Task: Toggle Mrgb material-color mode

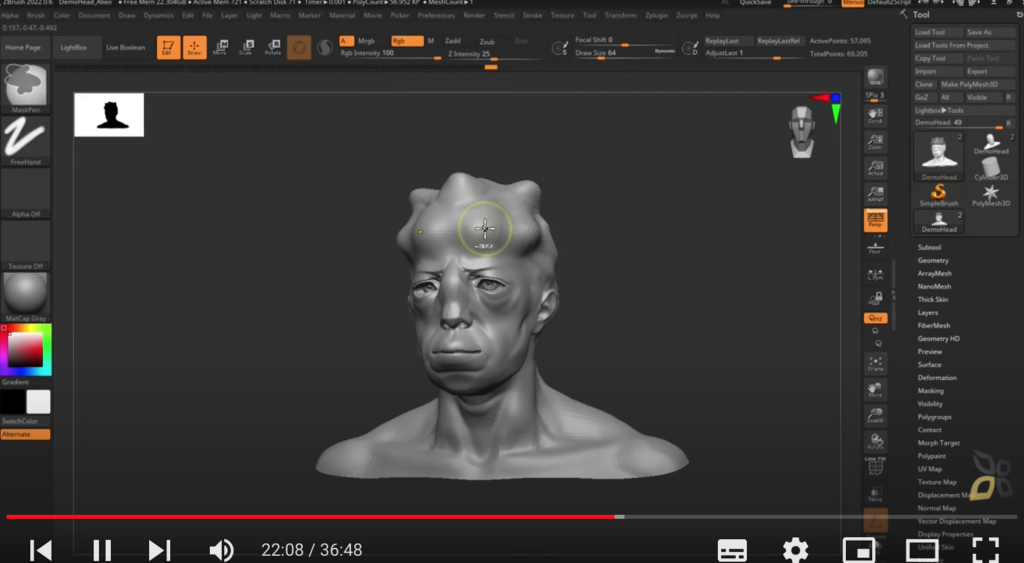Action: (366, 41)
